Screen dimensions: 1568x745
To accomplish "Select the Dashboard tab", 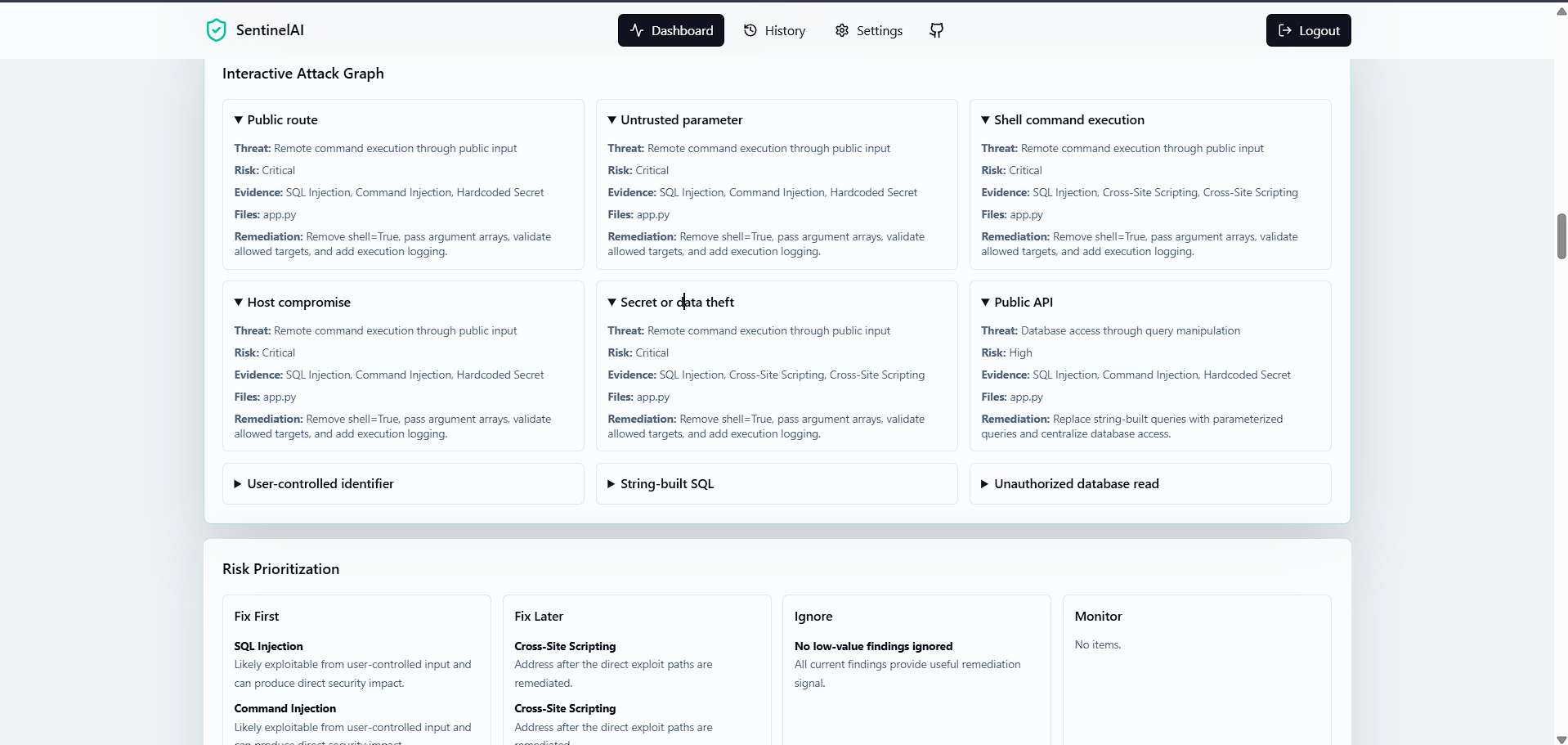I will pos(671,30).
